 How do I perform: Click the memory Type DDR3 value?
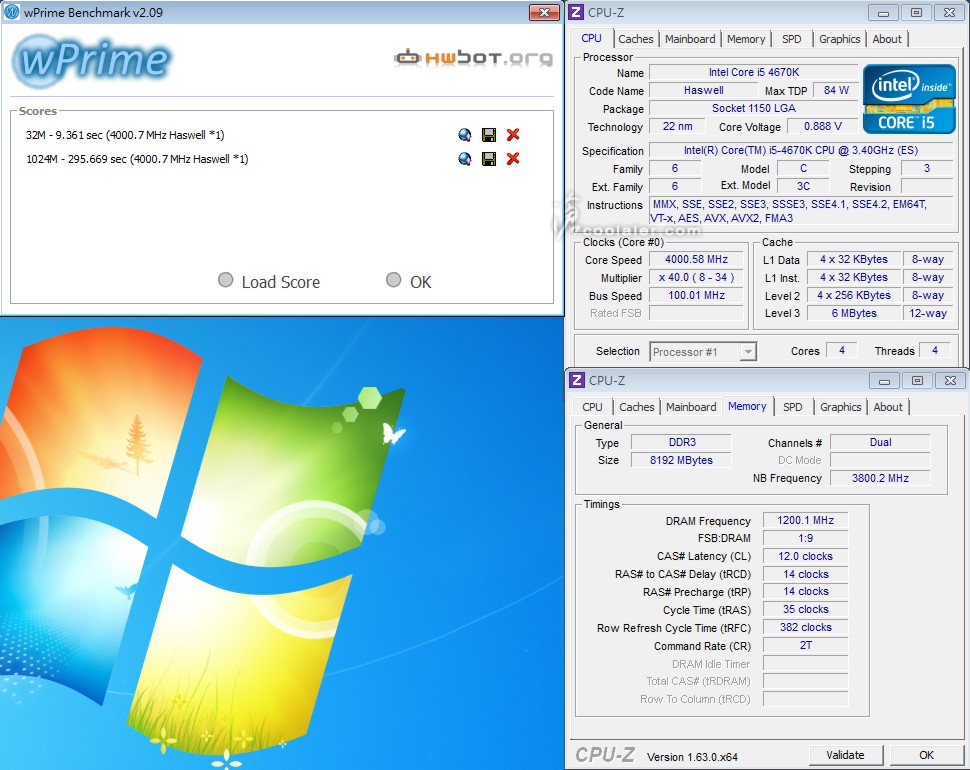click(682, 442)
